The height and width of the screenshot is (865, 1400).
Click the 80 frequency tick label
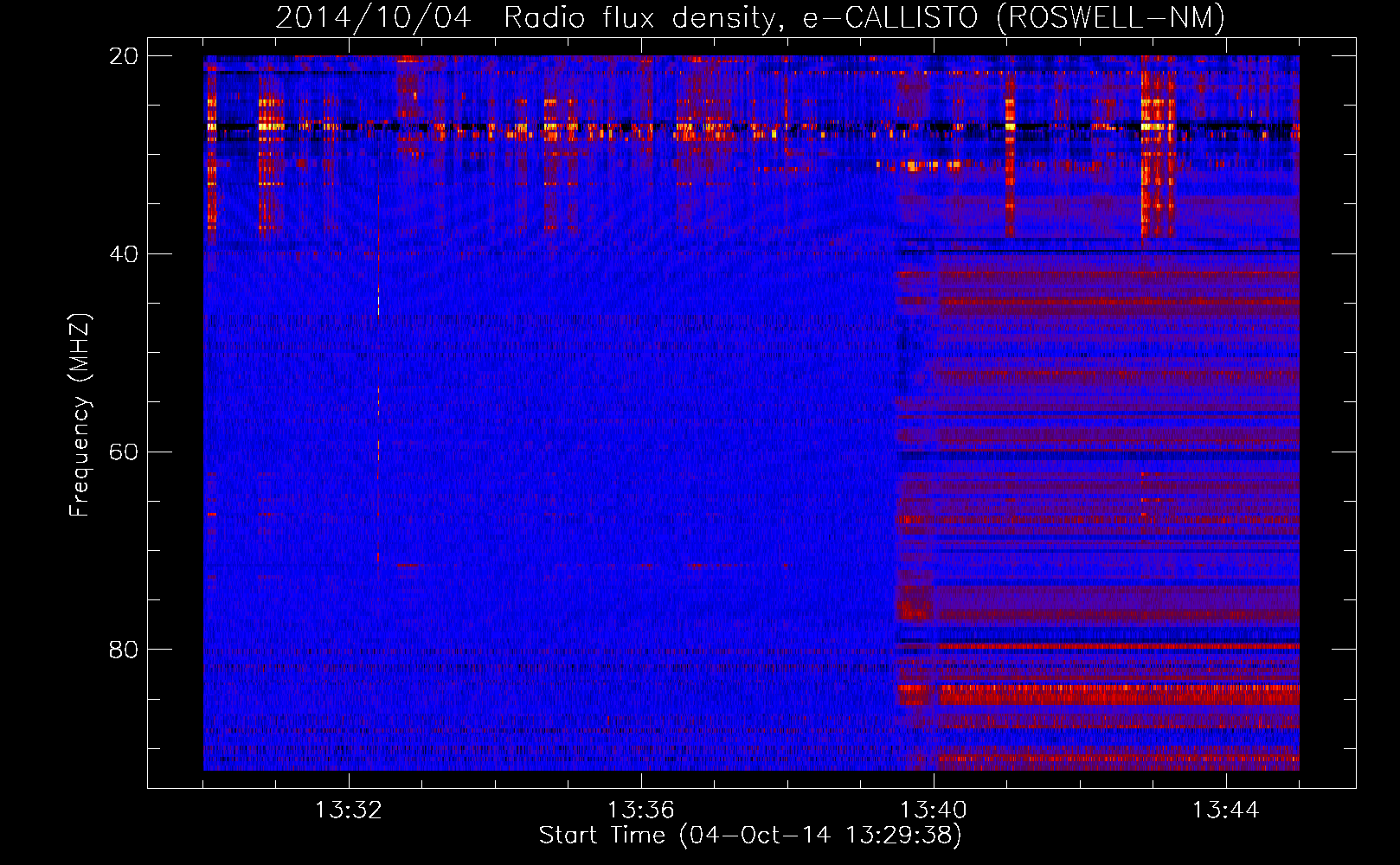pos(124,650)
